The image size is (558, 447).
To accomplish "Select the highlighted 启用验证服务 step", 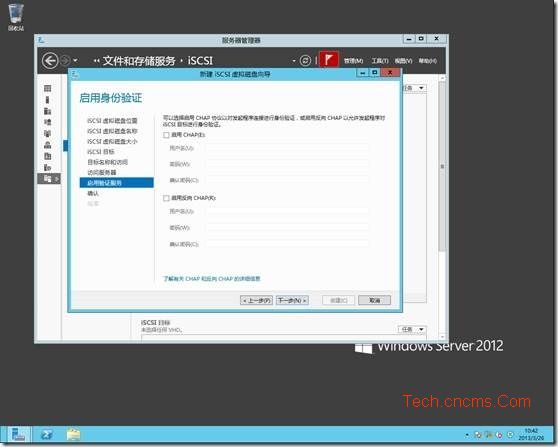I will click(x=117, y=183).
